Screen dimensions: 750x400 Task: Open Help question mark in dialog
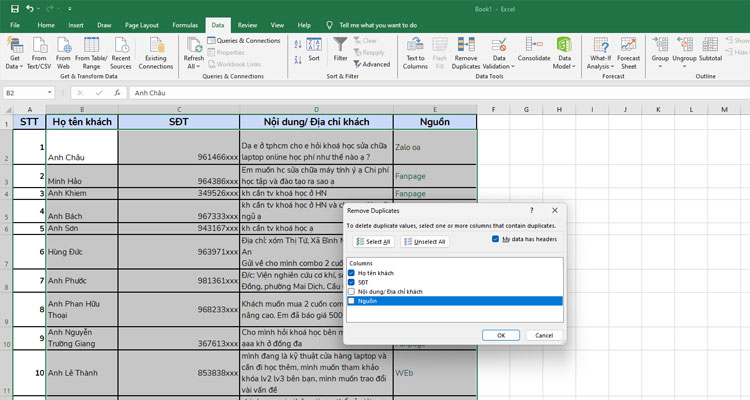coord(531,210)
